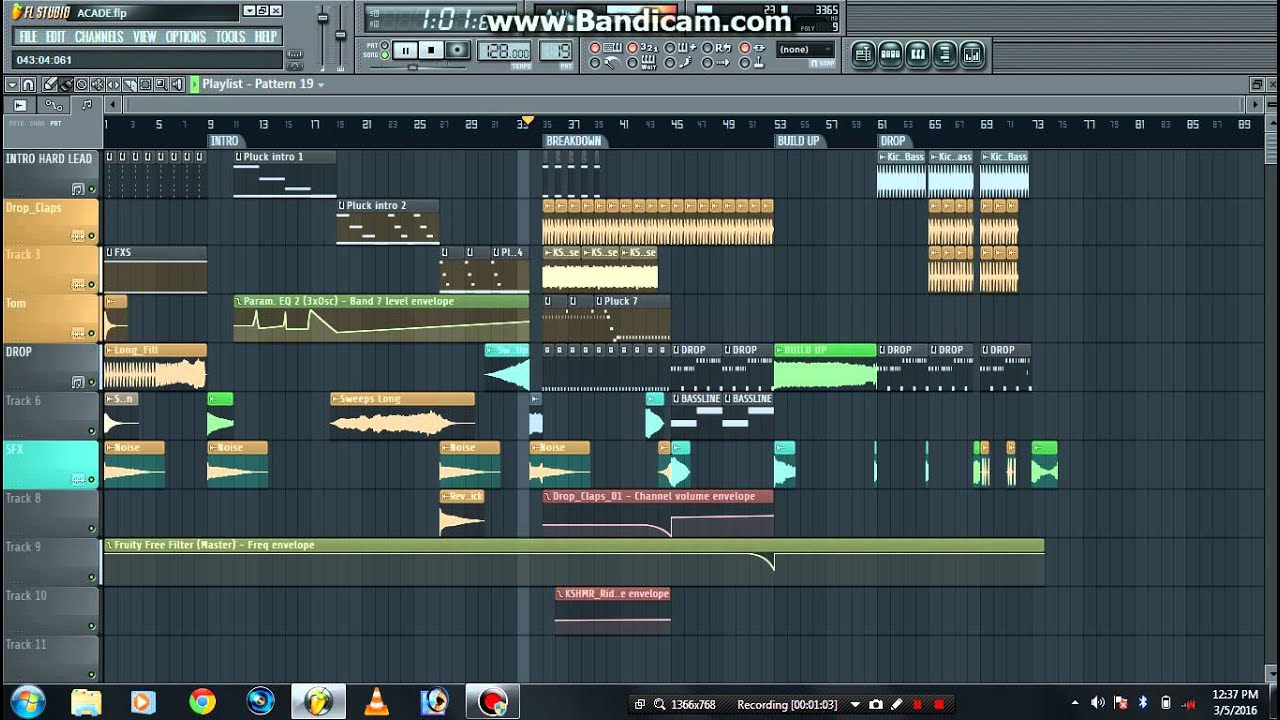This screenshot has width=1280, height=720.
Task: Select the paint brush tool in playlist
Action: 66,84
